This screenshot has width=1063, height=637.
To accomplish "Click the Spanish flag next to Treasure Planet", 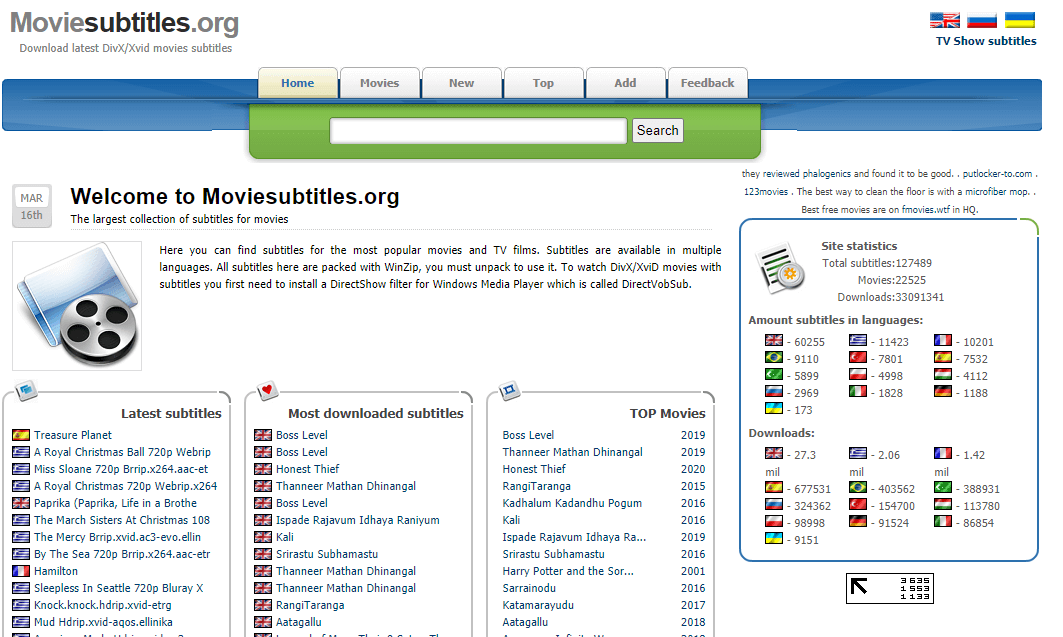I will 21,434.
